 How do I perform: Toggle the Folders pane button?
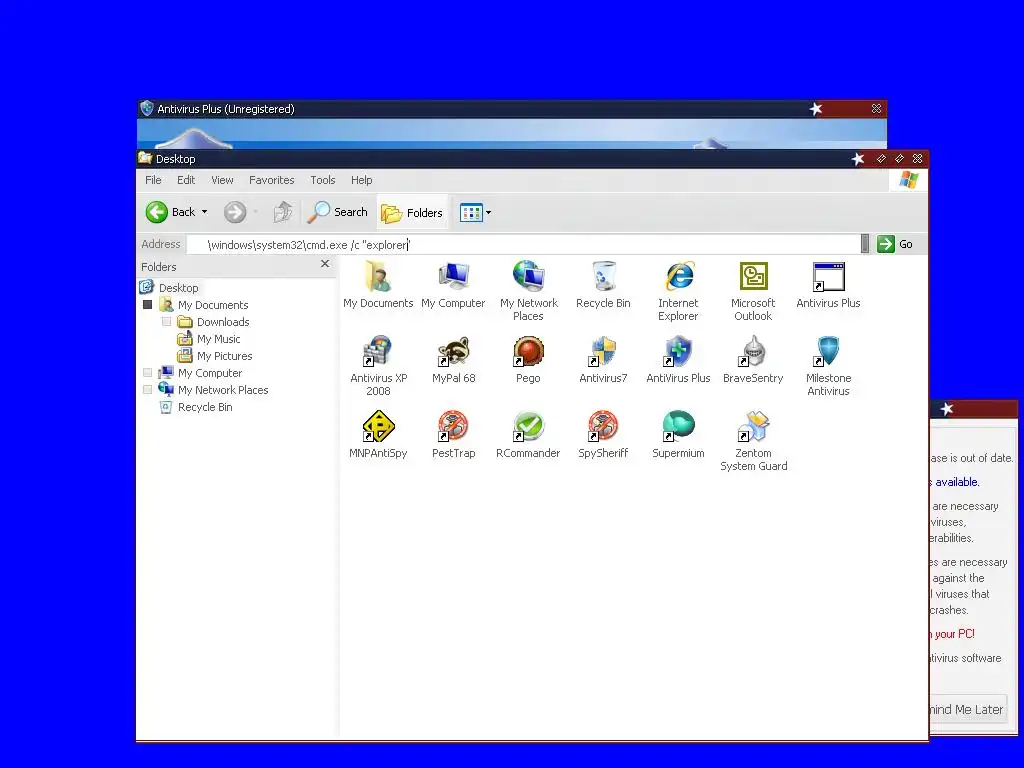412,213
